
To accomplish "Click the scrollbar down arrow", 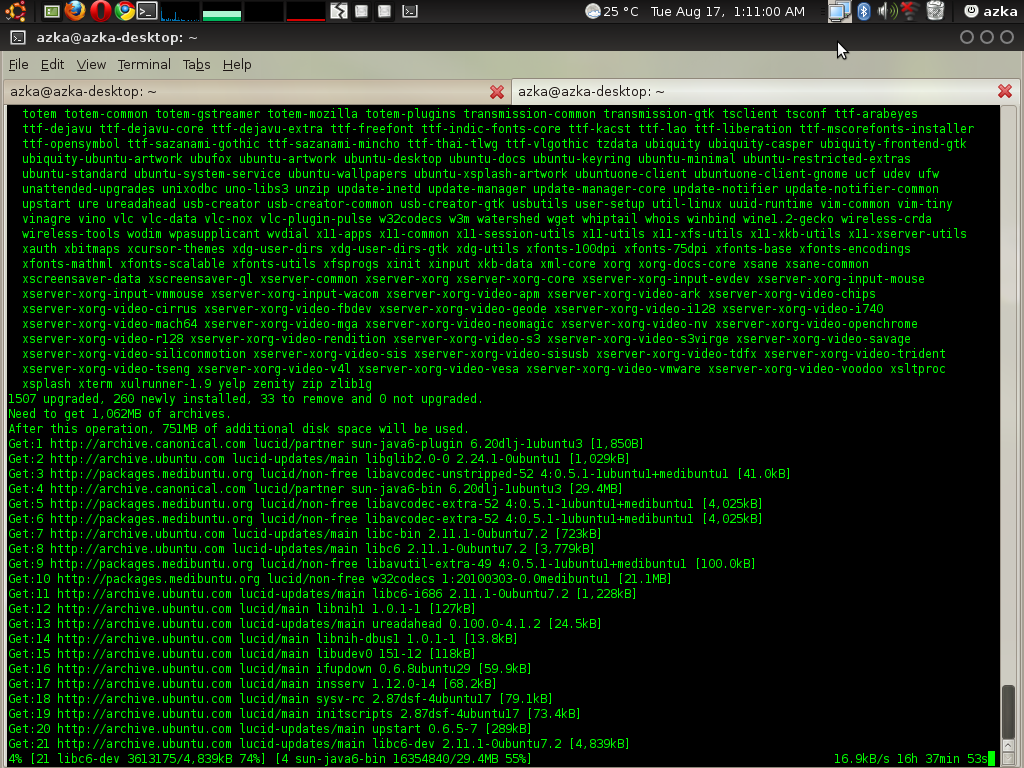I will click(1008, 758).
